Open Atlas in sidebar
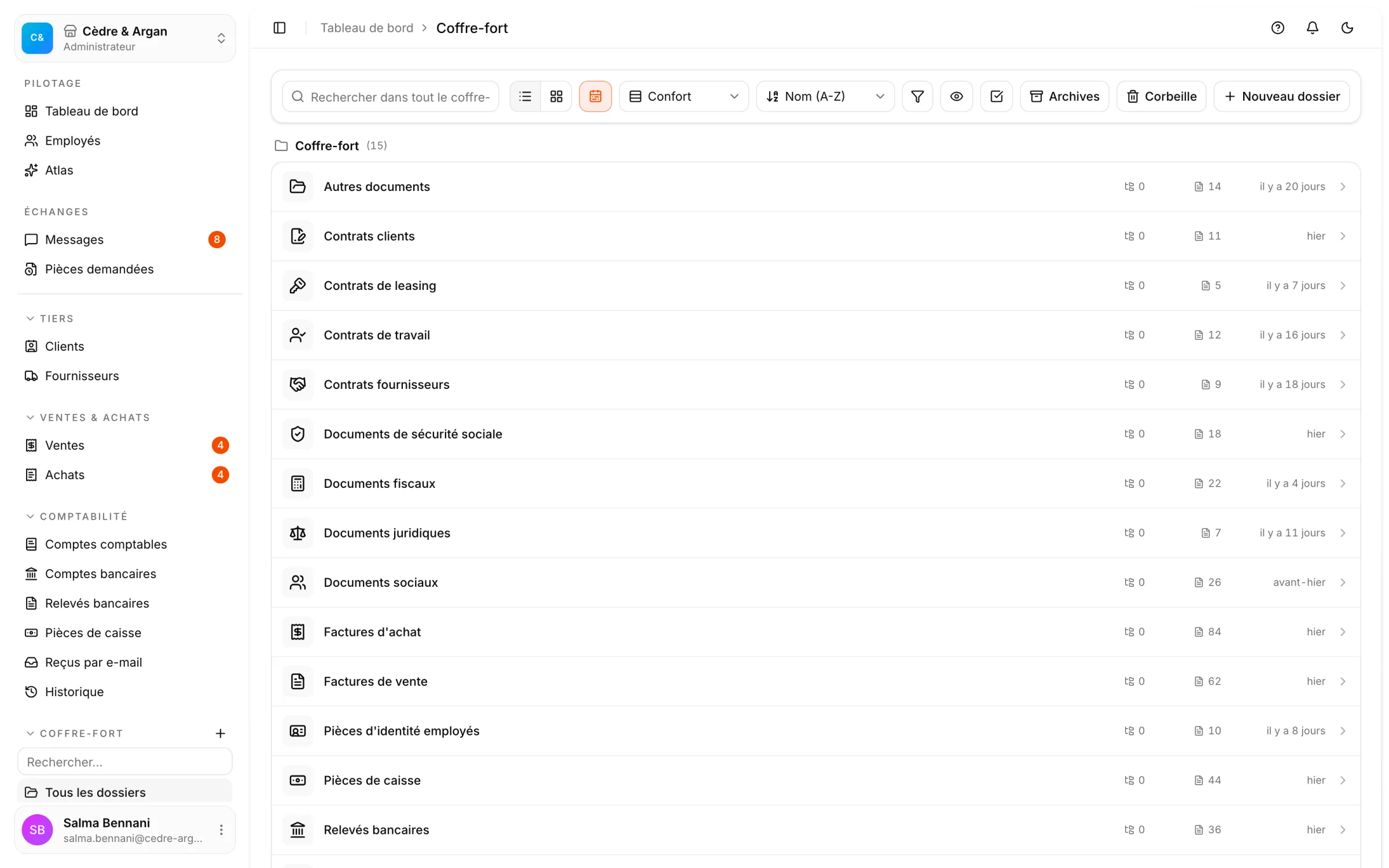 click(125, 170)
